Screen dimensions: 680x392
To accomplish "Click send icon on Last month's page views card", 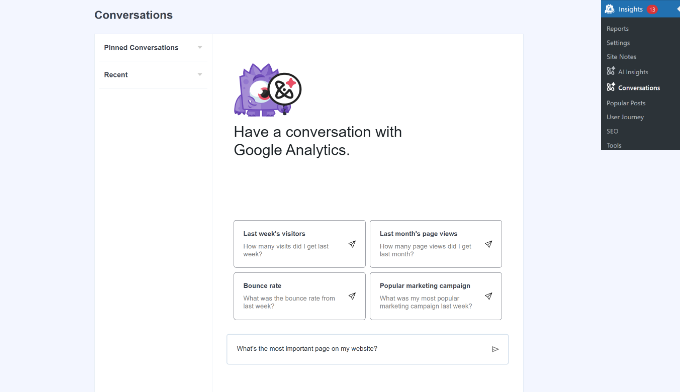I will 488,244.
